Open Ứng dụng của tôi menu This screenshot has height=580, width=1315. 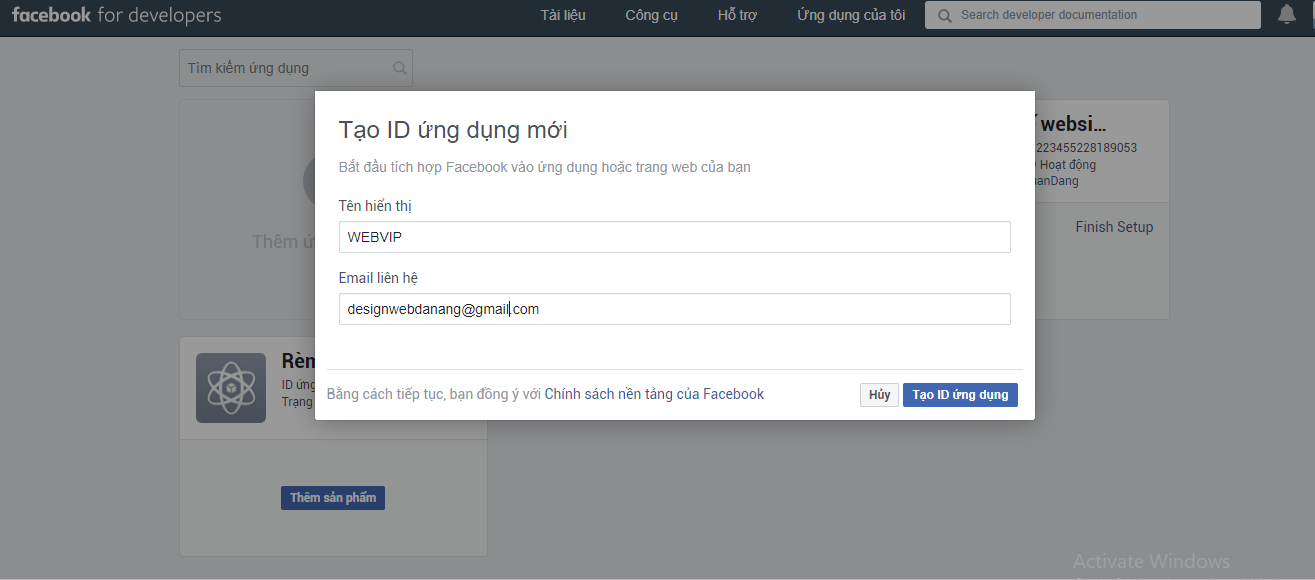pyautogui.click(x=851, y=15)
